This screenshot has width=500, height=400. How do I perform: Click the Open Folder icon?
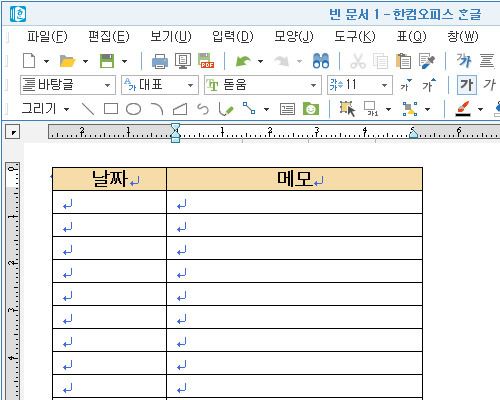(67, 61)
